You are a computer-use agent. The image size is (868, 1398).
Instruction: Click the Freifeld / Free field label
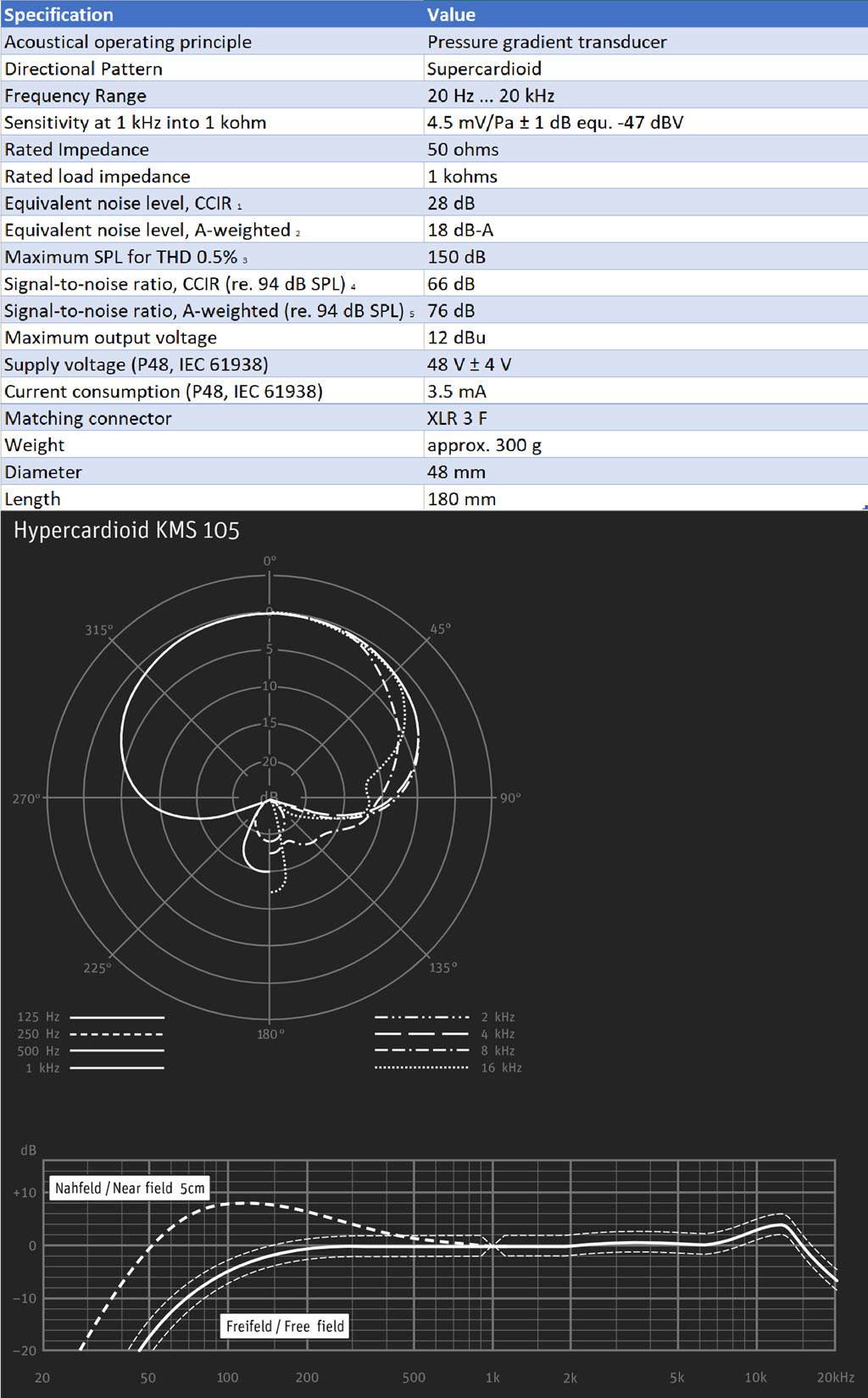click(285, 1326)
